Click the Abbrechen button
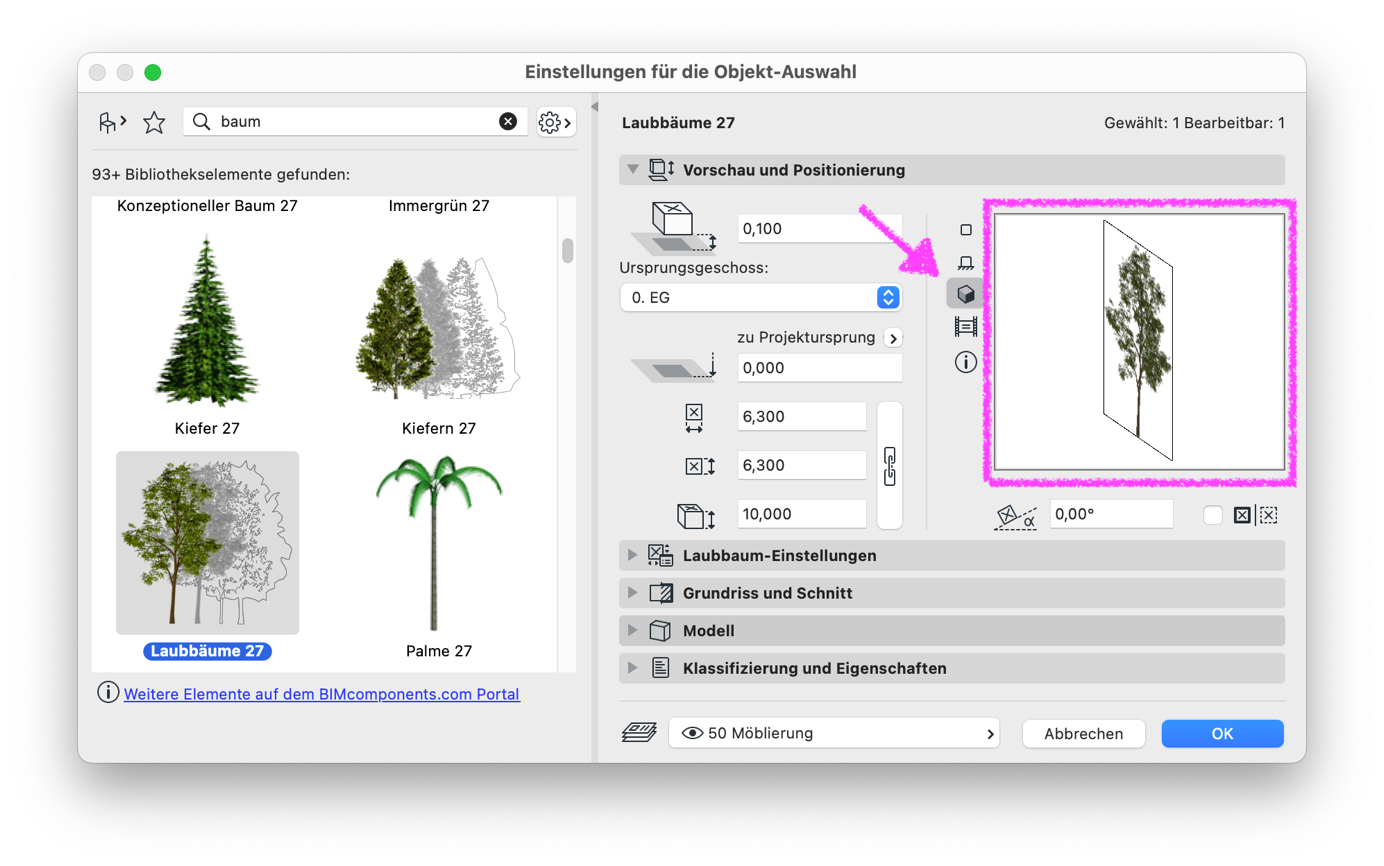This screenshot has width=1384, height=866. tap(1083, 733)
